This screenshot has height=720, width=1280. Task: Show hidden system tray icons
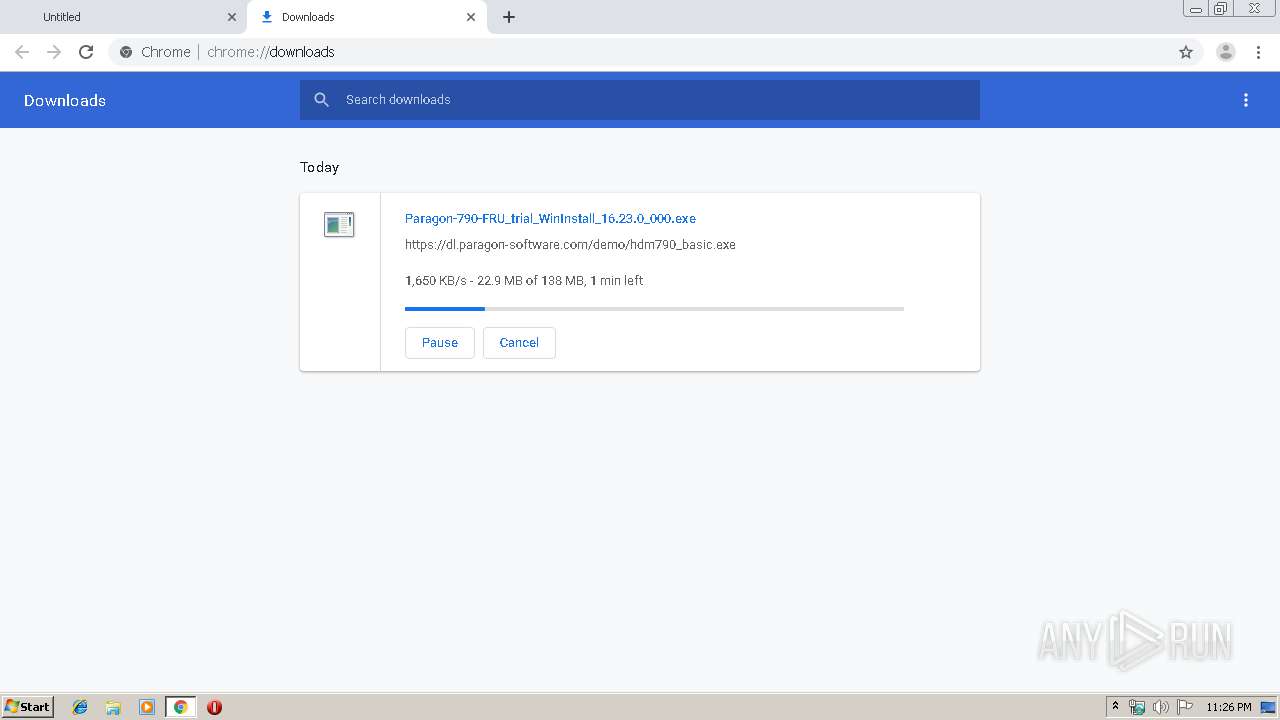pos(1115,707)
